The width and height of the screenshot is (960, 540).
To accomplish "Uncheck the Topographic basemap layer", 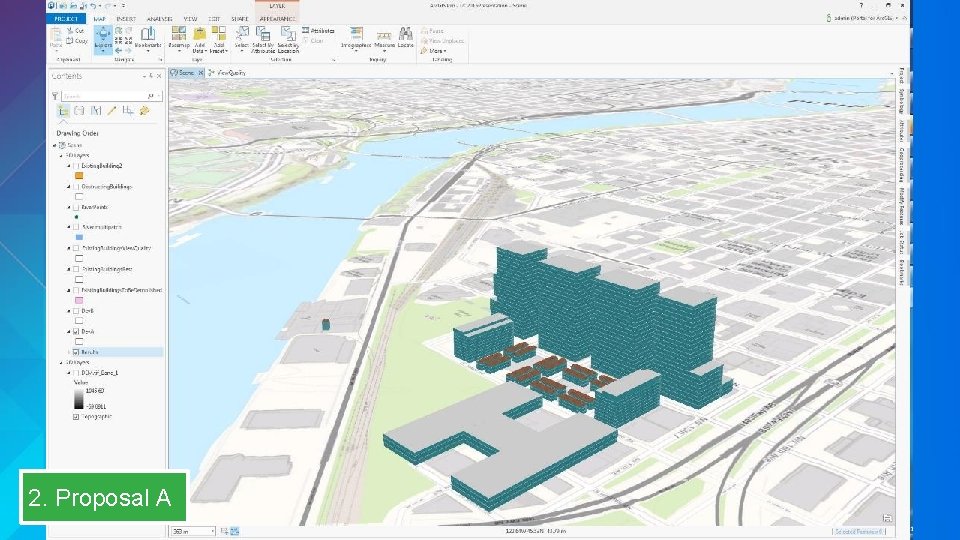I will (76, 417).
